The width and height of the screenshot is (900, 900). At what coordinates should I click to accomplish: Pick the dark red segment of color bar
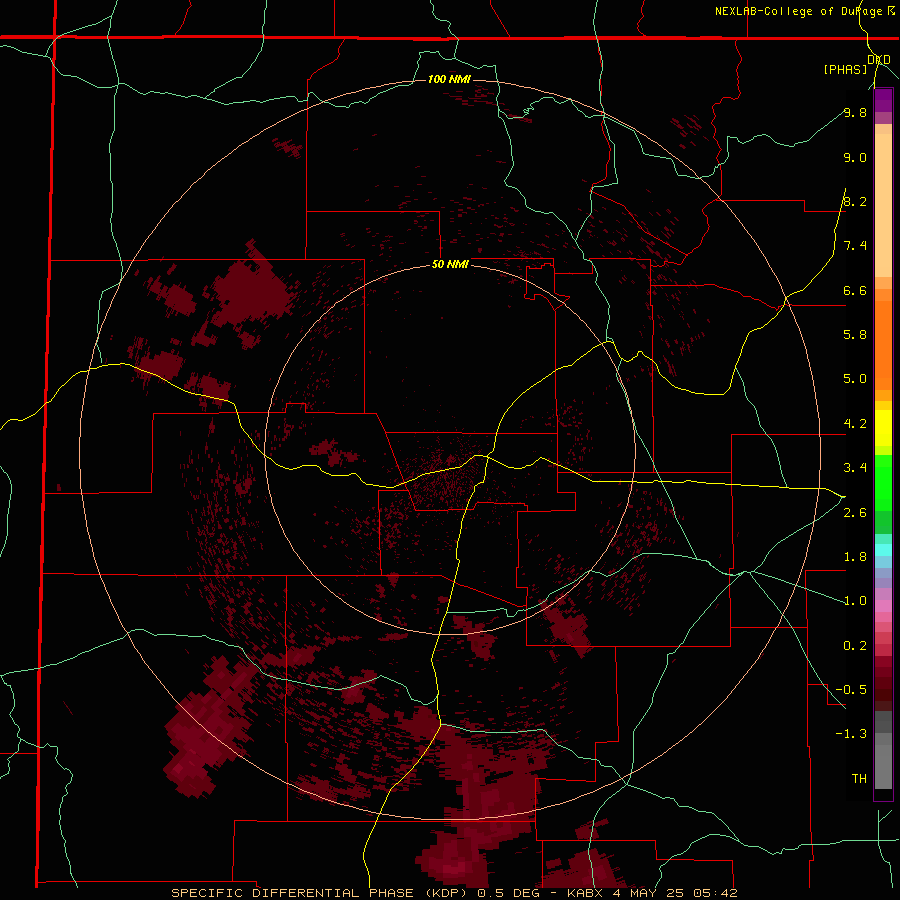[x=883, y=683]
